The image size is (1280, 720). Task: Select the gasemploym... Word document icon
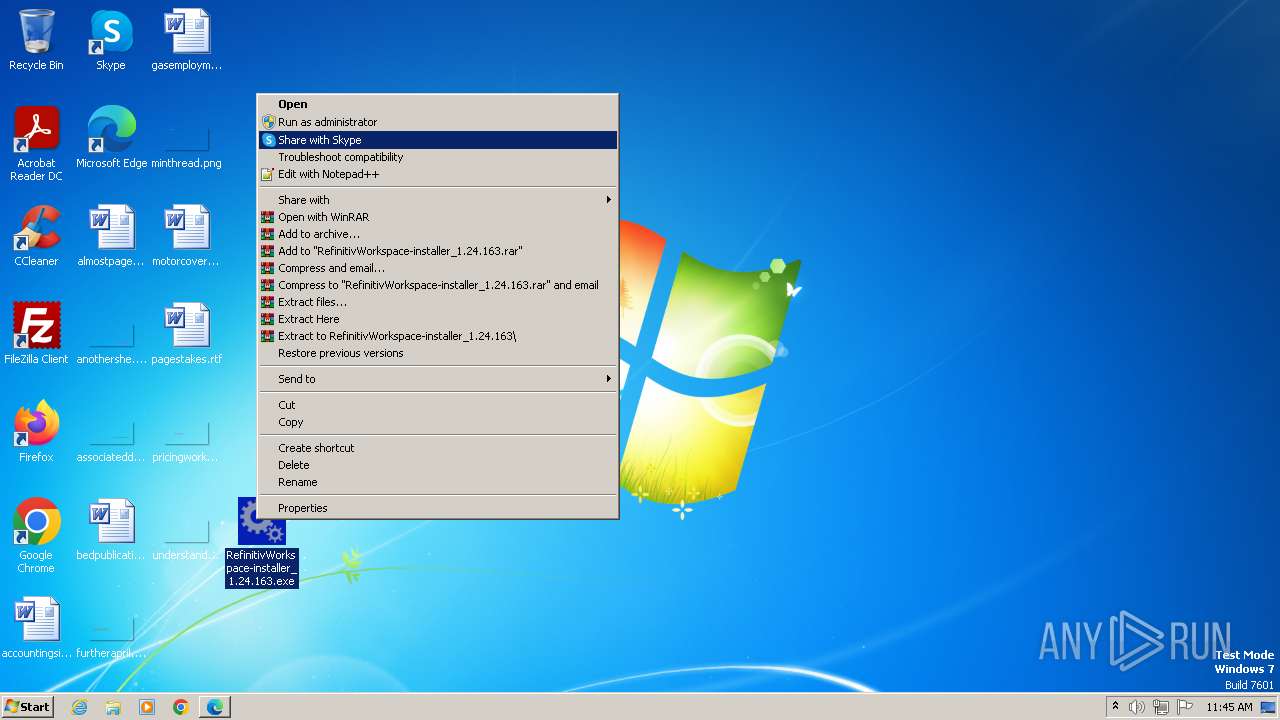[x=186, y=40]
